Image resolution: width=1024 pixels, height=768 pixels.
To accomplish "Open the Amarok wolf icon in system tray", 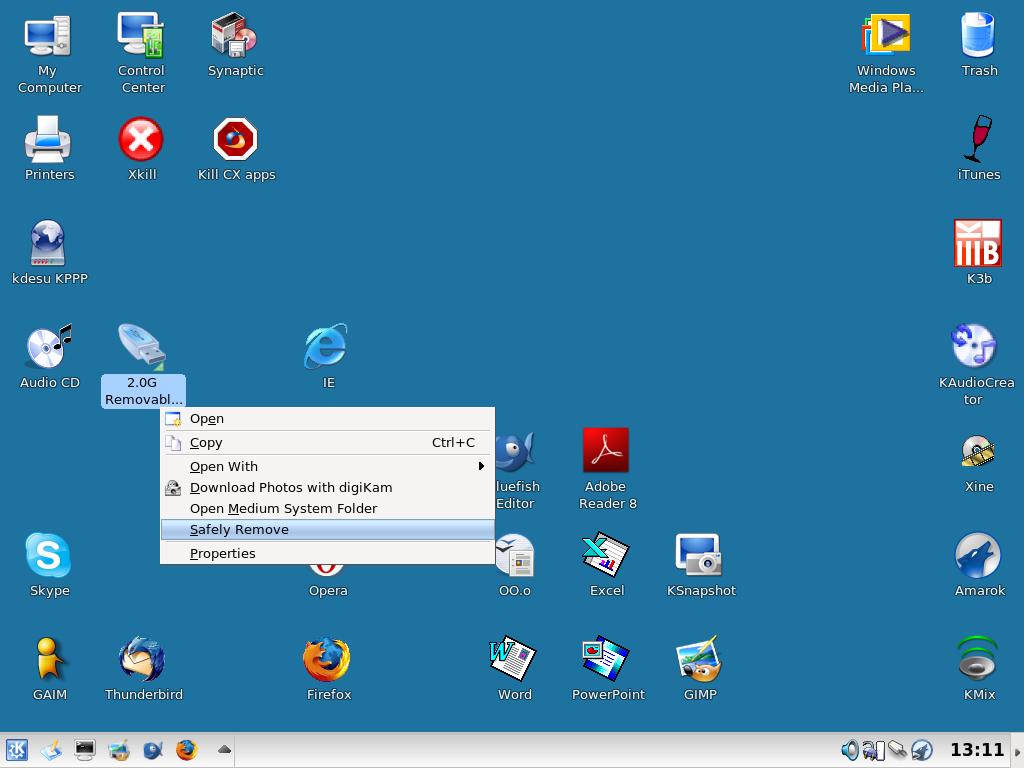I will (922, 750).
